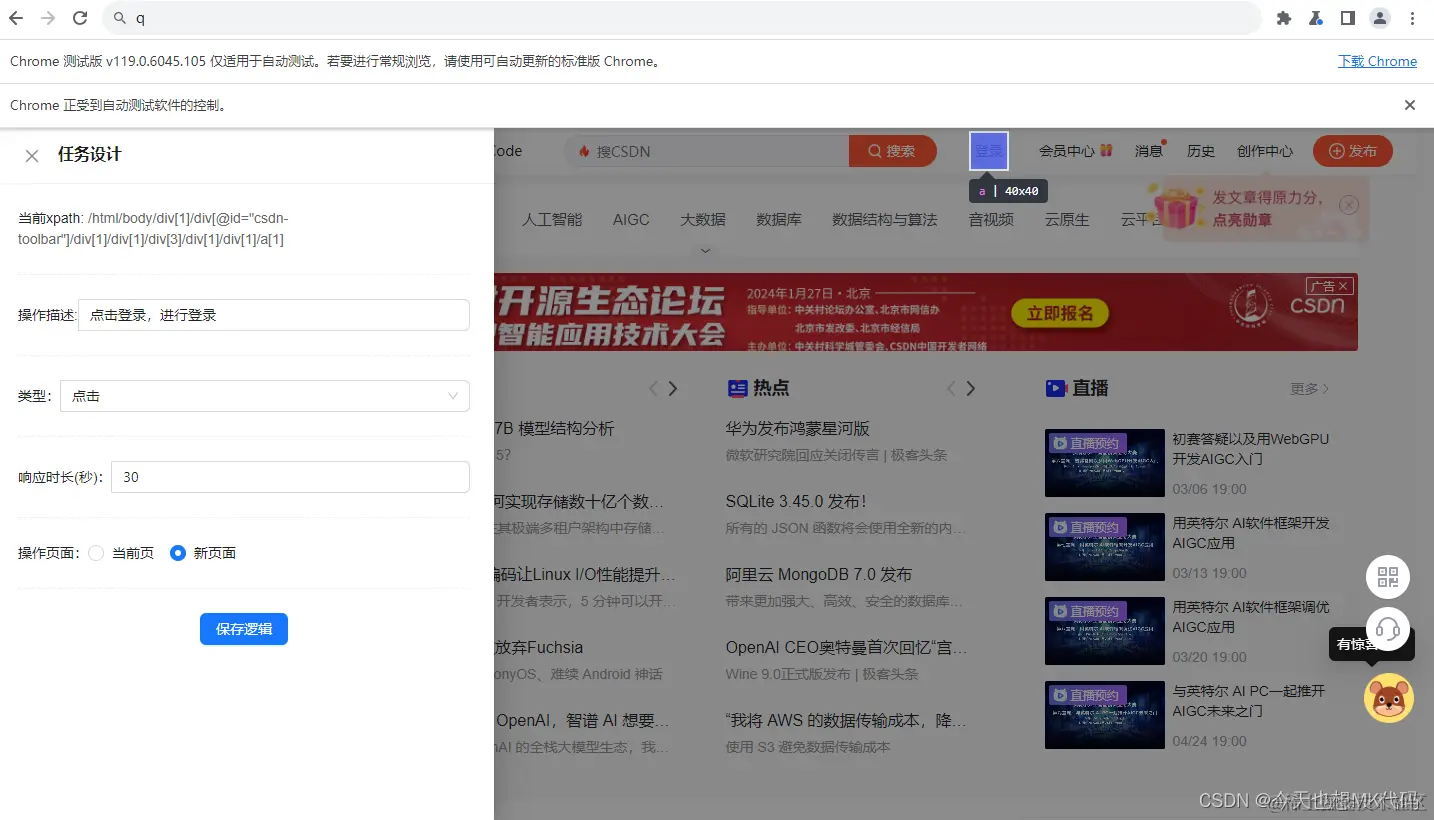The image size is (1434, 820).
Task: Click the browser forward arrow
Action: click(48, 18)
